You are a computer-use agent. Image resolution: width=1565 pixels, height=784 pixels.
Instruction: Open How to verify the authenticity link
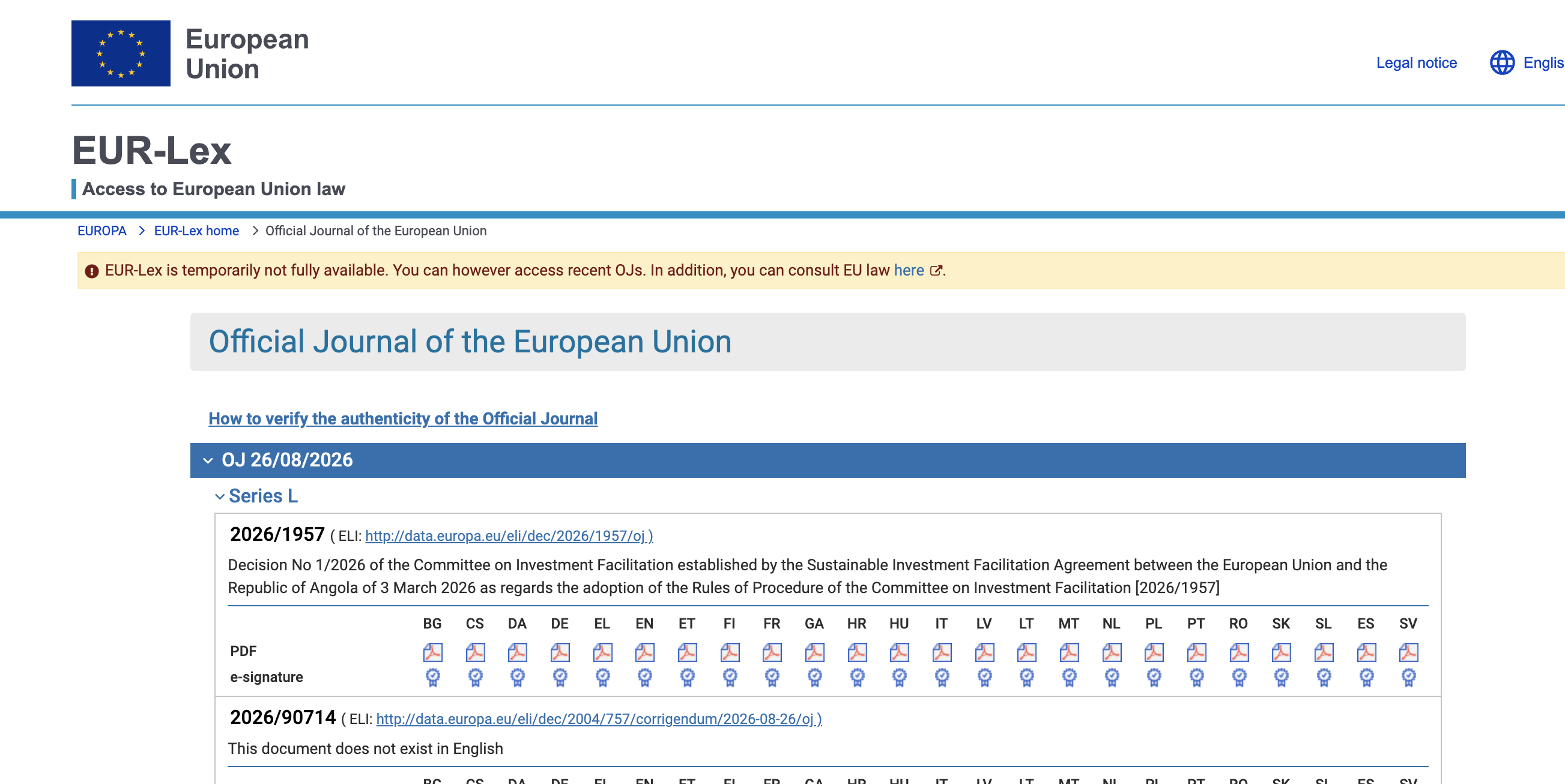click(403, 418)
